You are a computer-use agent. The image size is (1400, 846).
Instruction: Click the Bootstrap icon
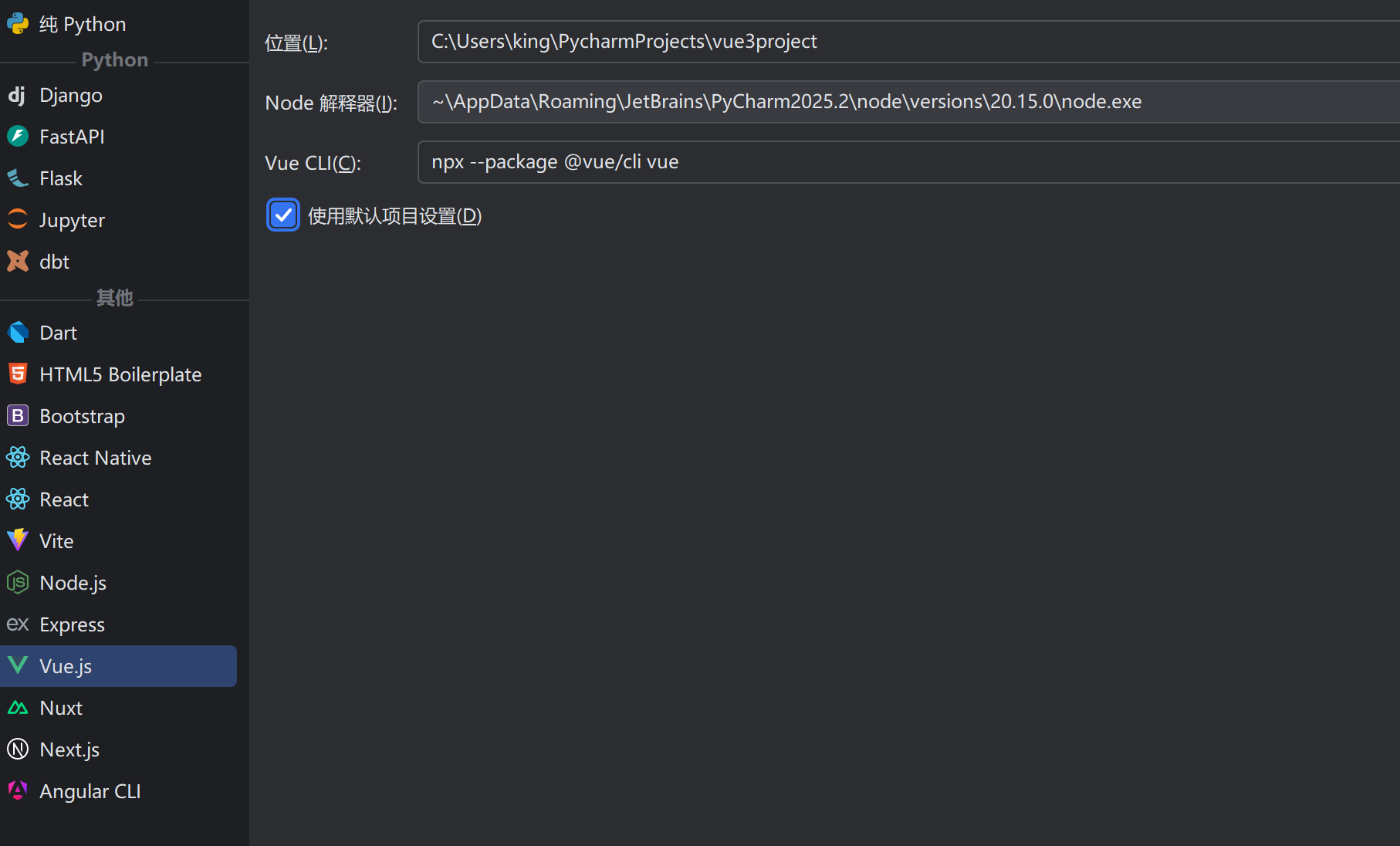point(18,416)
